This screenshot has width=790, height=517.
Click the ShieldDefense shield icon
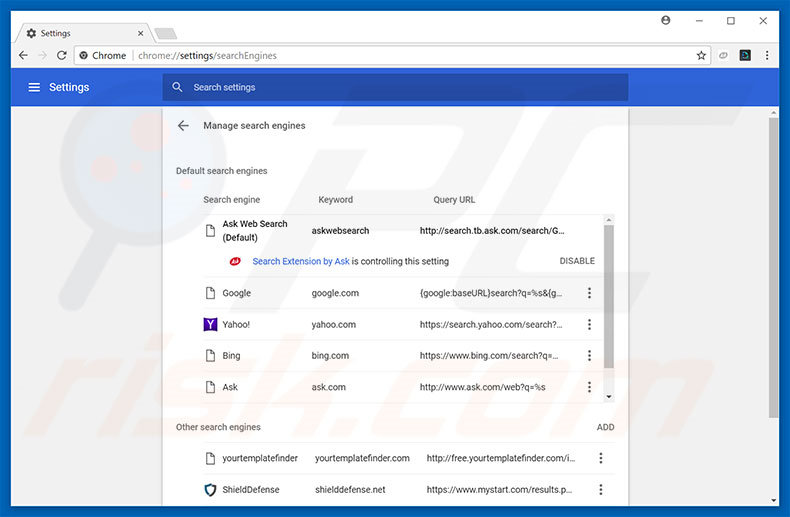point(210,489)
